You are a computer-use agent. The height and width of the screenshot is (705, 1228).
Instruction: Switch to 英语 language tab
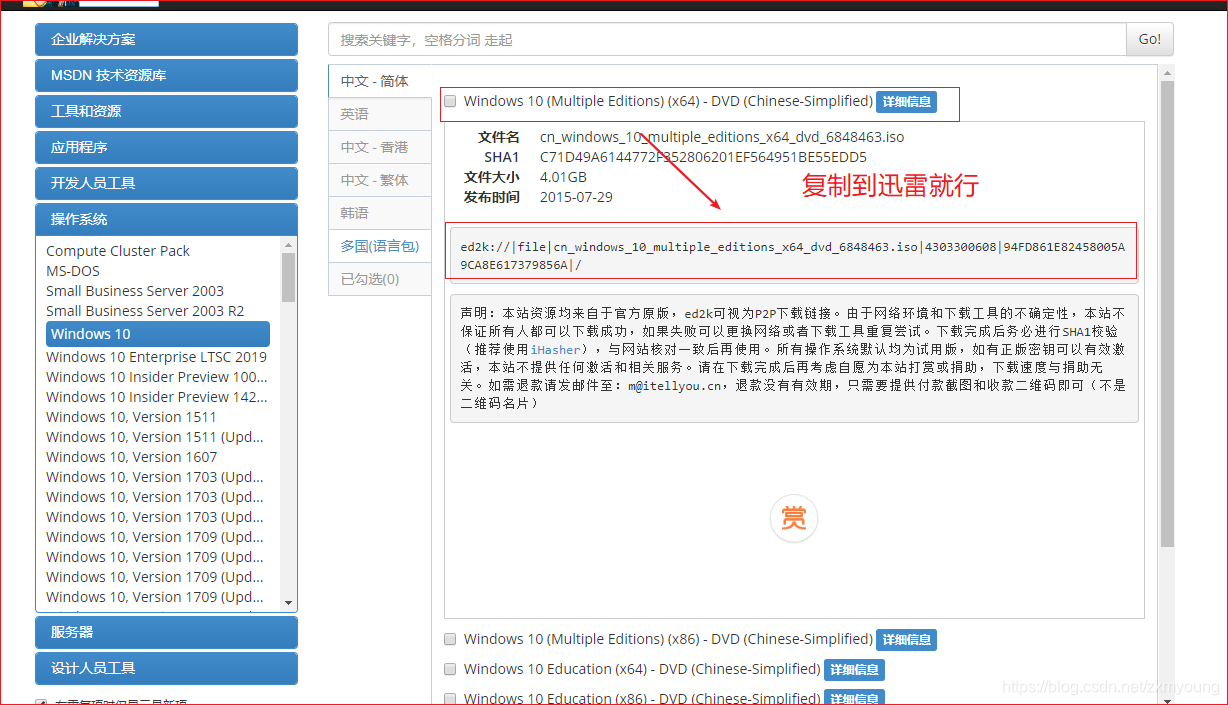[x=379, y=114]
